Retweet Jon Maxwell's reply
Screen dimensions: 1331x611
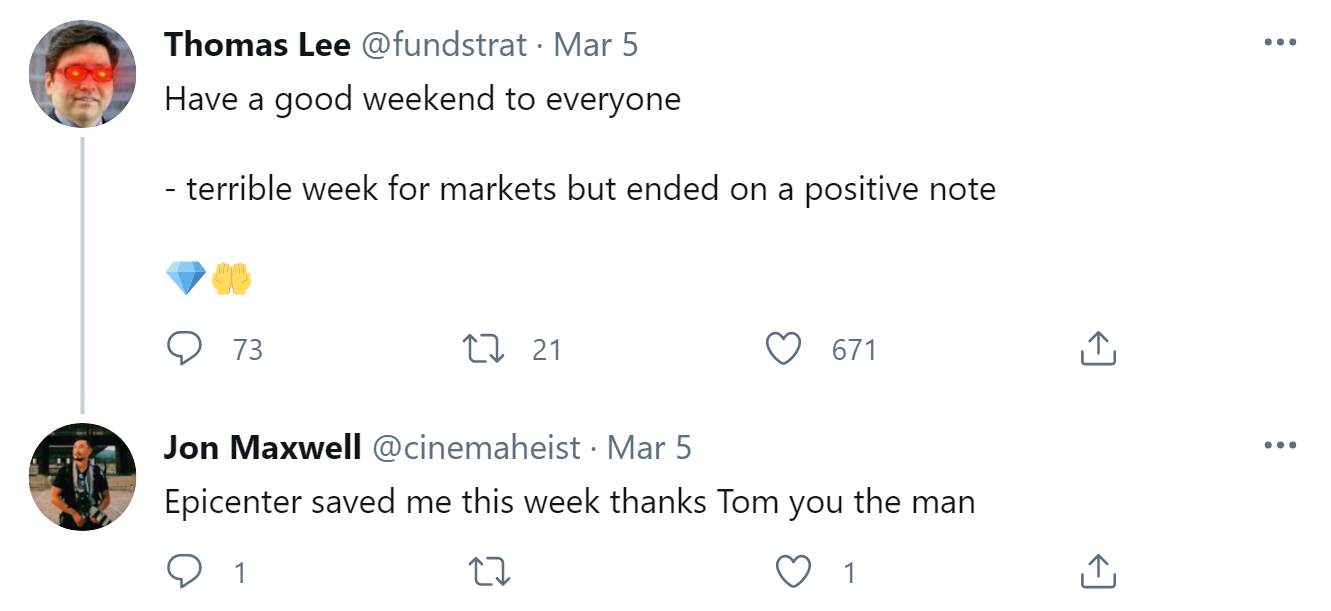tap(489, 571)
